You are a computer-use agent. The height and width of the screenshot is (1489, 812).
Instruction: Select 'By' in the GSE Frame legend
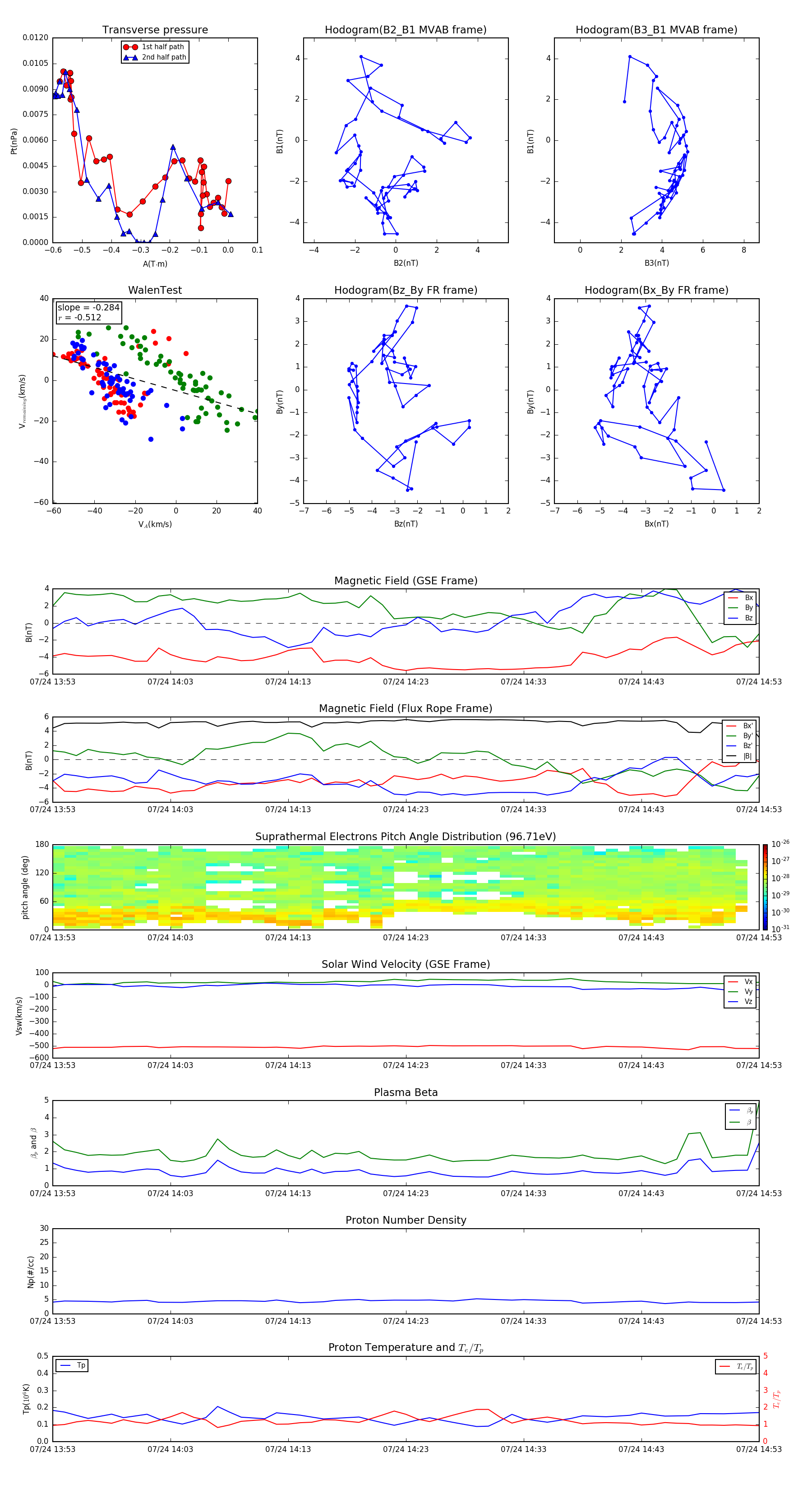pos(741,607)
